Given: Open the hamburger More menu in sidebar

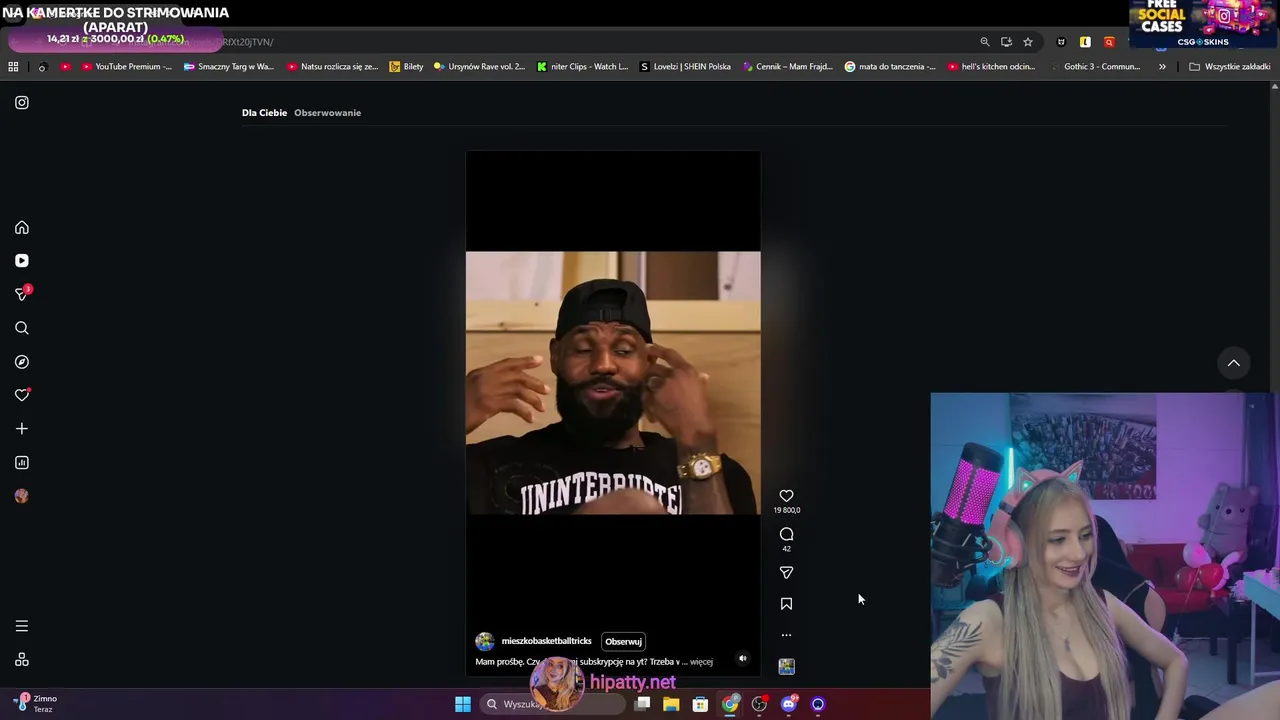Looking at the screenshot, I should pyautogui.click(x=22, y=626).
